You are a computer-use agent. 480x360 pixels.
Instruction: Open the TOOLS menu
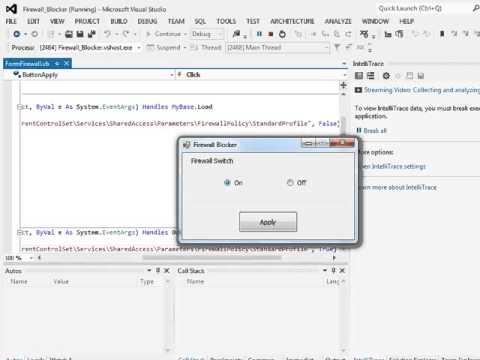click(226, 21)
